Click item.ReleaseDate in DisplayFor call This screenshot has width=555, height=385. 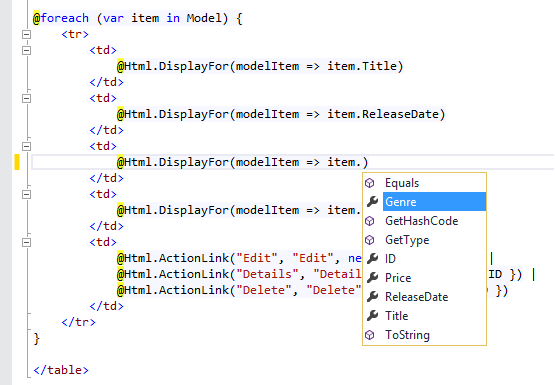point(382,114)
